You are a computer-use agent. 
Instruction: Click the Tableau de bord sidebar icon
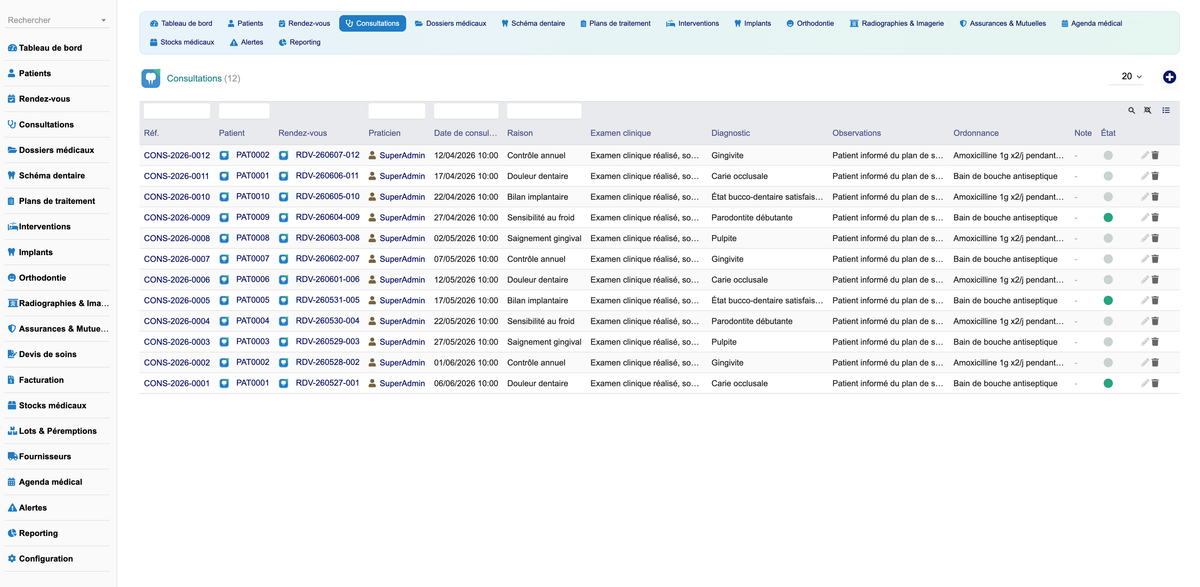point(12,48)
